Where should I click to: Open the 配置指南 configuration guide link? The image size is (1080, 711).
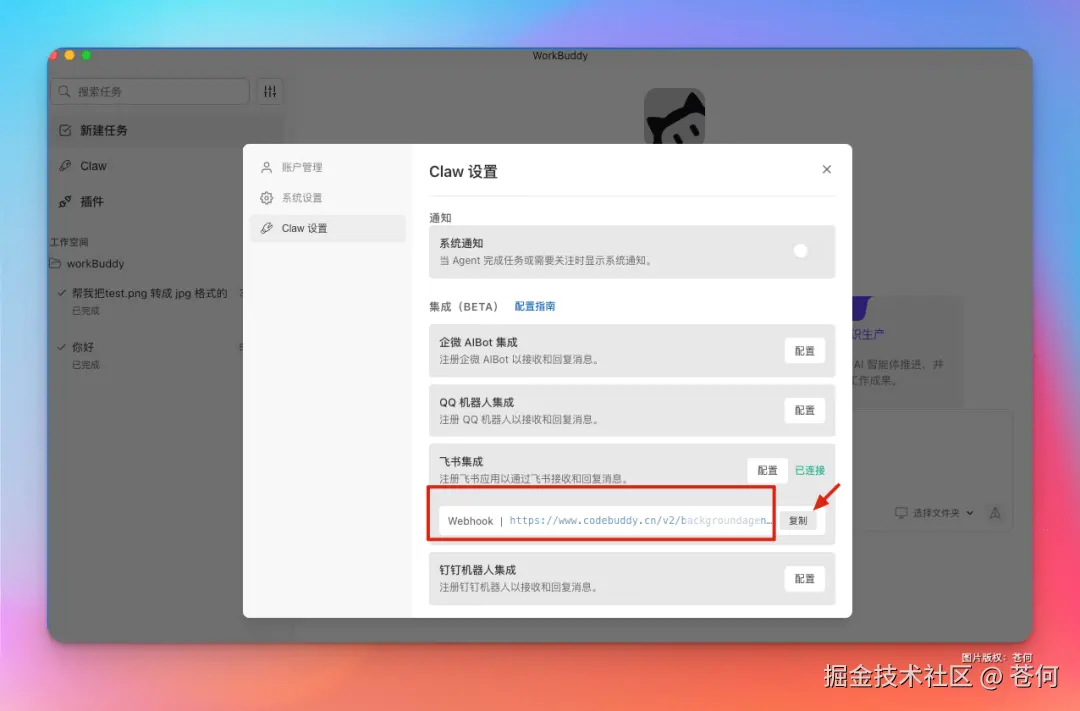click(536, 306)
